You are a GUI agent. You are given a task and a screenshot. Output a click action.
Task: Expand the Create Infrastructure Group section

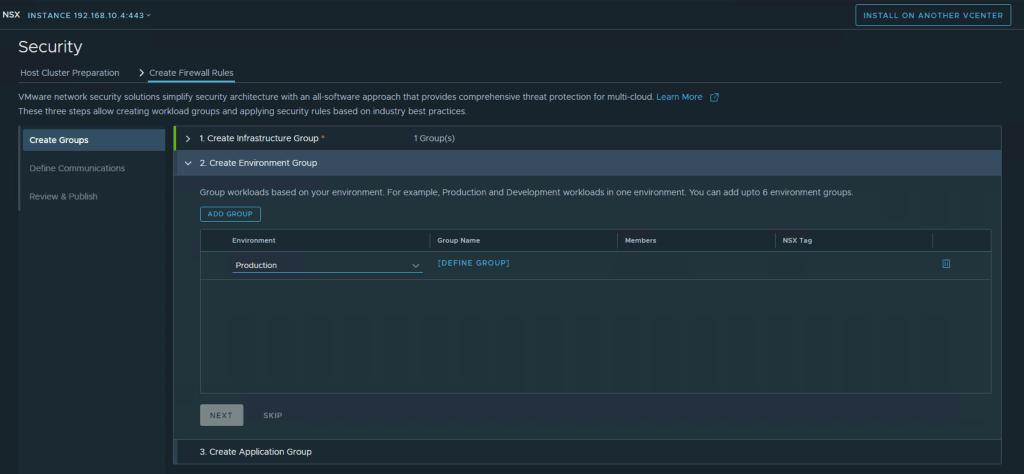pyautogui.click(x=188, y=138)
